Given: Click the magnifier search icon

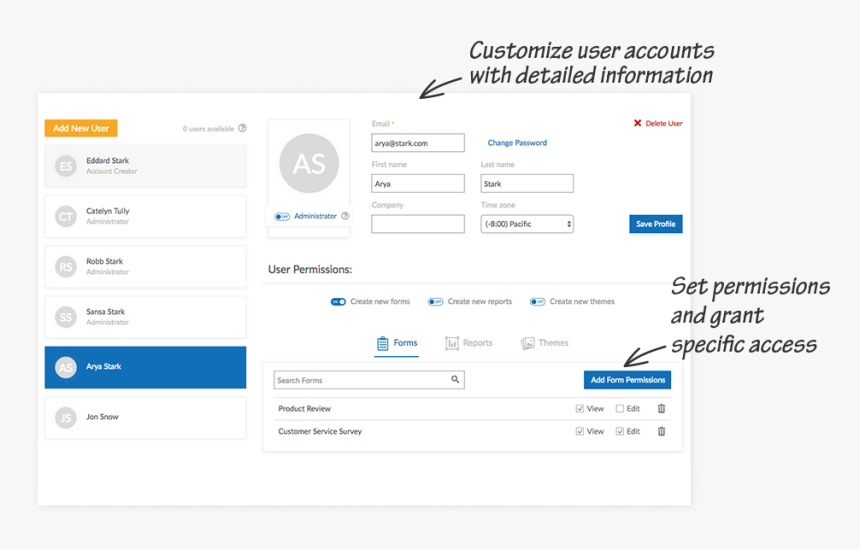Looking at the screenshot, I should (455, 379).
